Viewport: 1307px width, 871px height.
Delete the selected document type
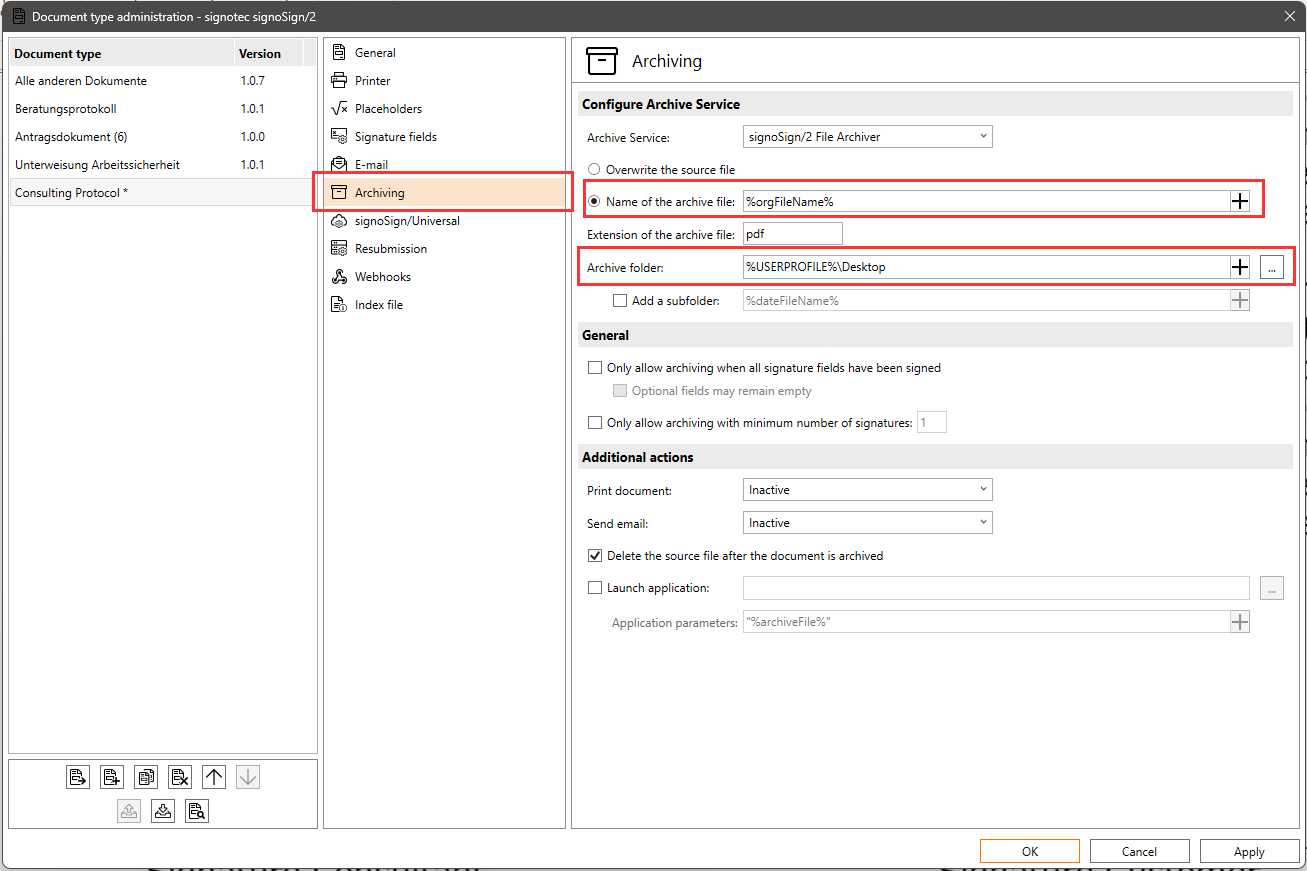coord(180,777)
